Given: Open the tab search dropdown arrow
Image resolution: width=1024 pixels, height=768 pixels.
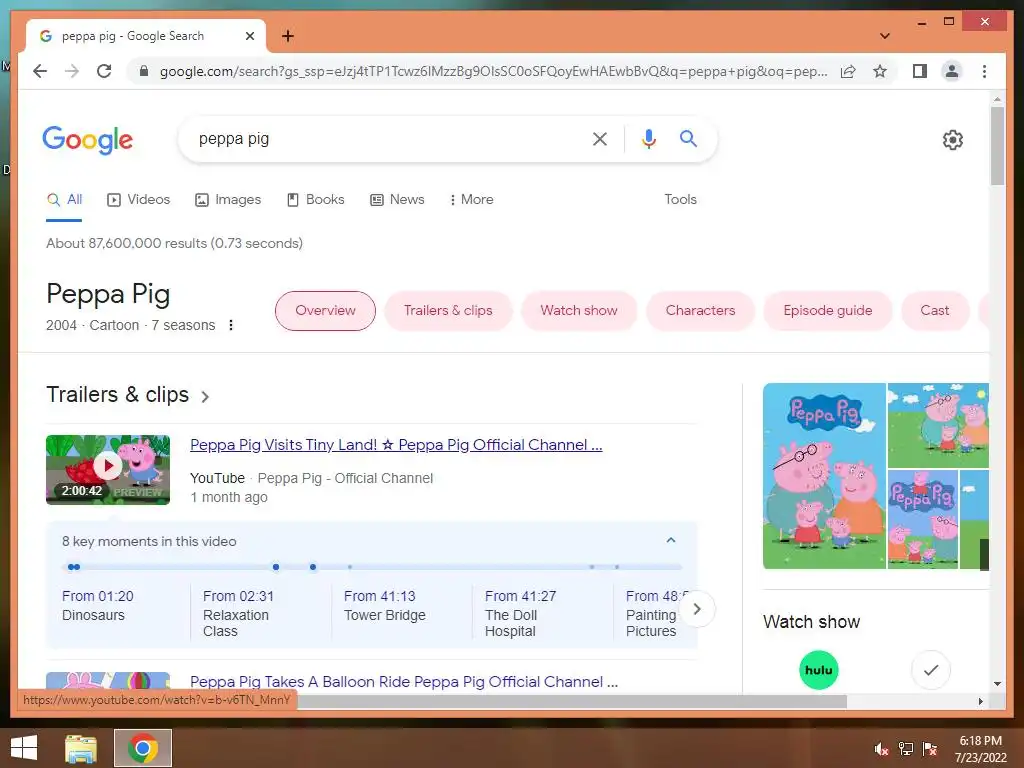Looking at the screenshot, I should 885,36.
